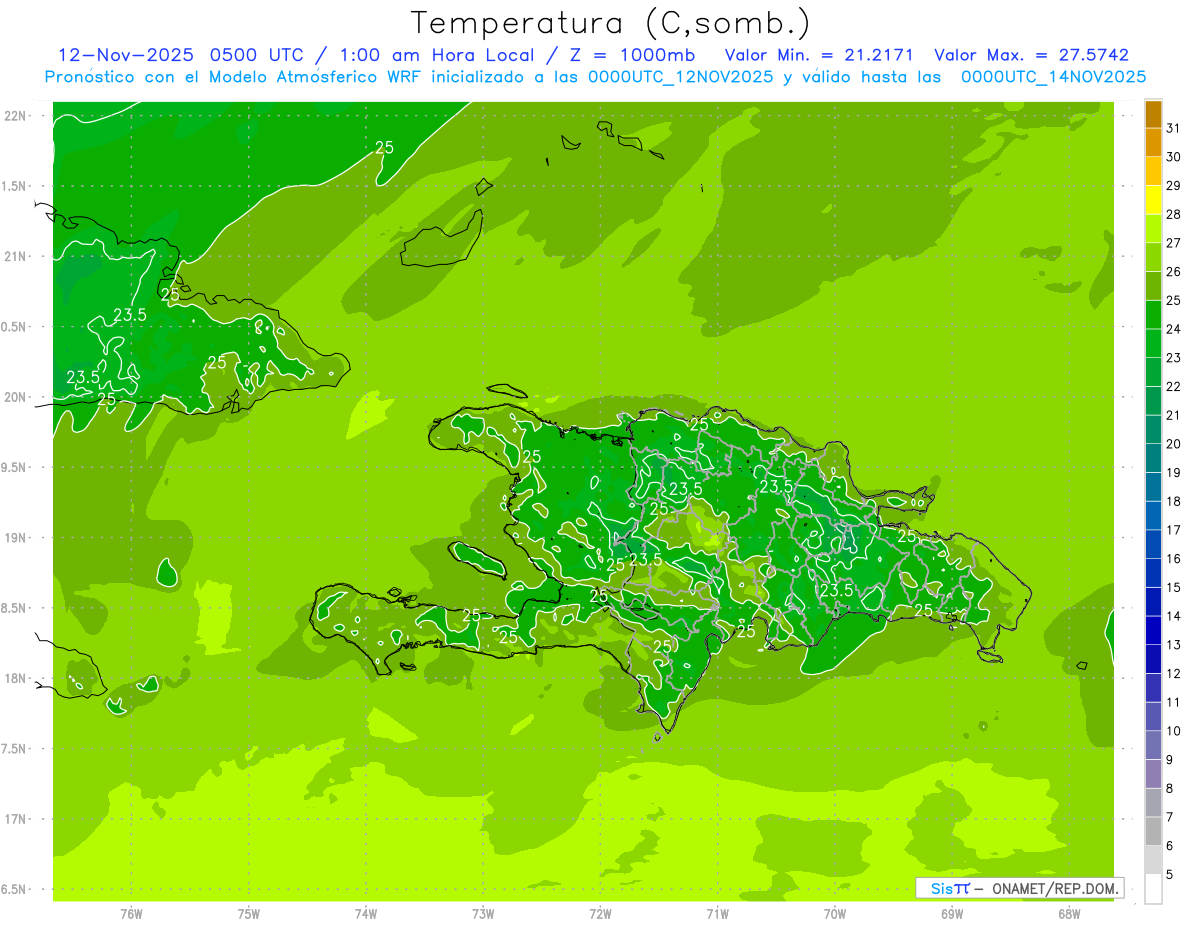Select the "12-Nov-2025 0500 UTC" date text
The height and width of the screenshot is (927, 1200).
(x=182, y=55)
